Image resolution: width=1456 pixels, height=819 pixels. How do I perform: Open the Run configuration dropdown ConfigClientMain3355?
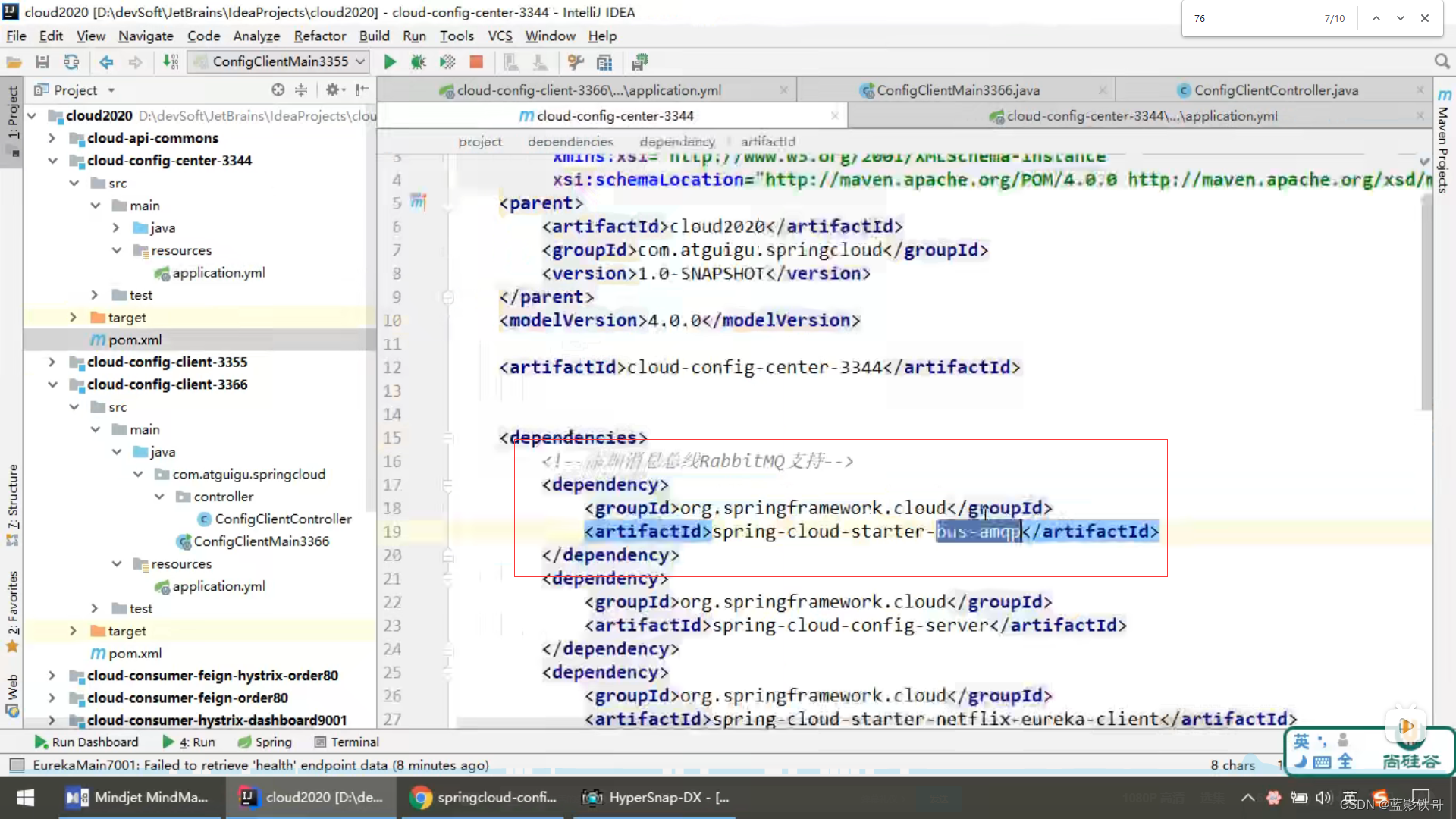[x=278, y=61]
